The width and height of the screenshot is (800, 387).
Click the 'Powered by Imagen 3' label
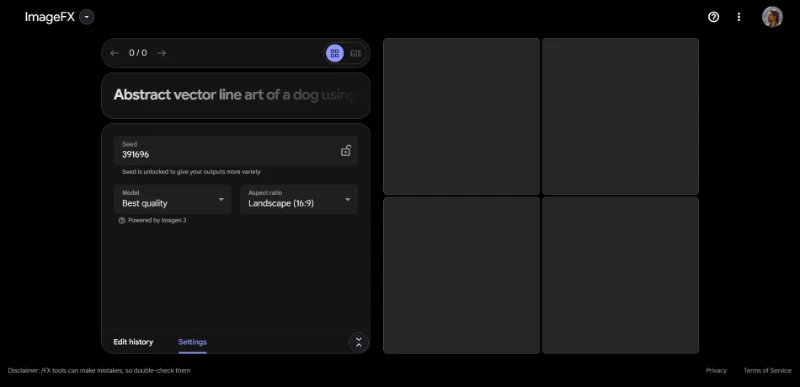157,220
